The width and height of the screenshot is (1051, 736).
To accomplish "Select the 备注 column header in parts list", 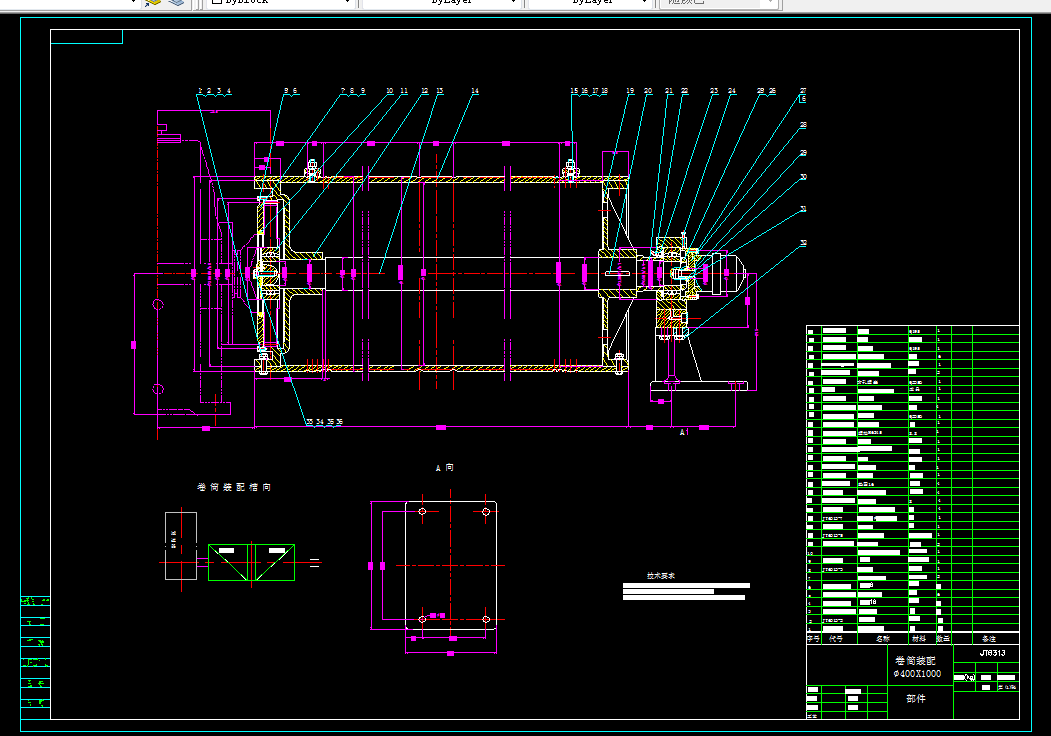I will (988, 639).
